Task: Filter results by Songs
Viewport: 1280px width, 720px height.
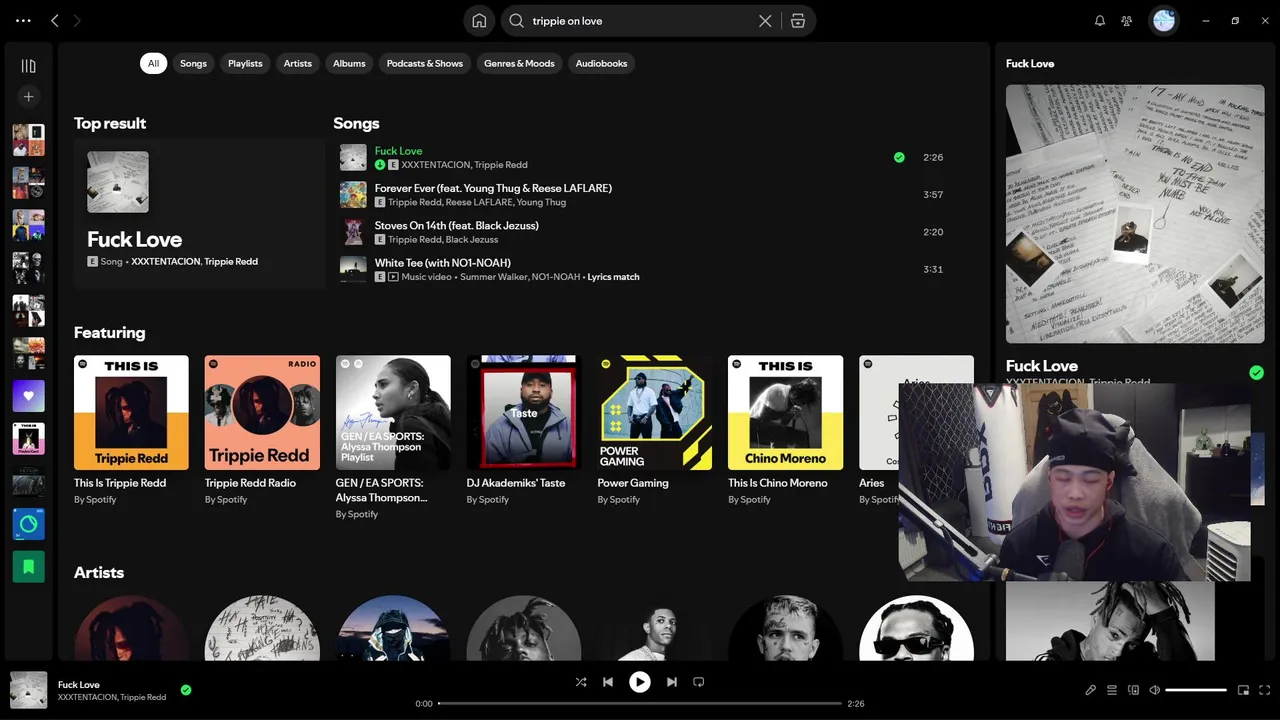Action: tap(193, 63)
